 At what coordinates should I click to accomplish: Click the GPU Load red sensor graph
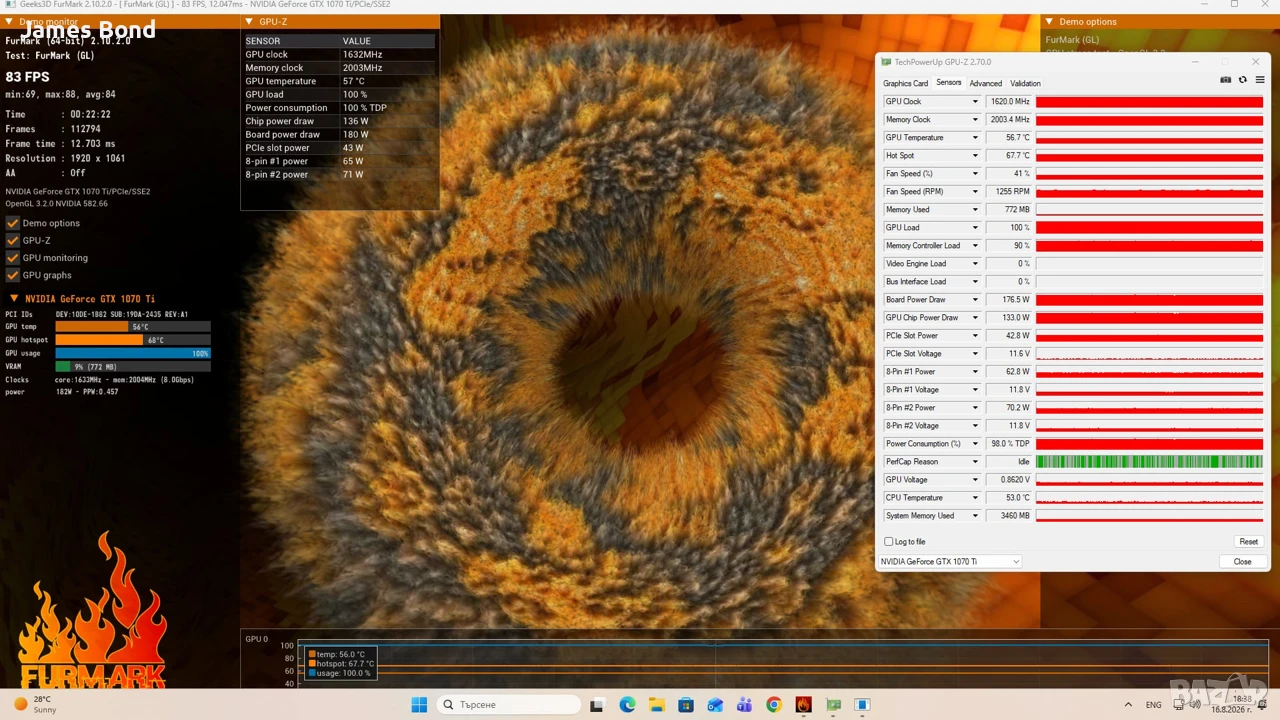tap(1149, 228)
